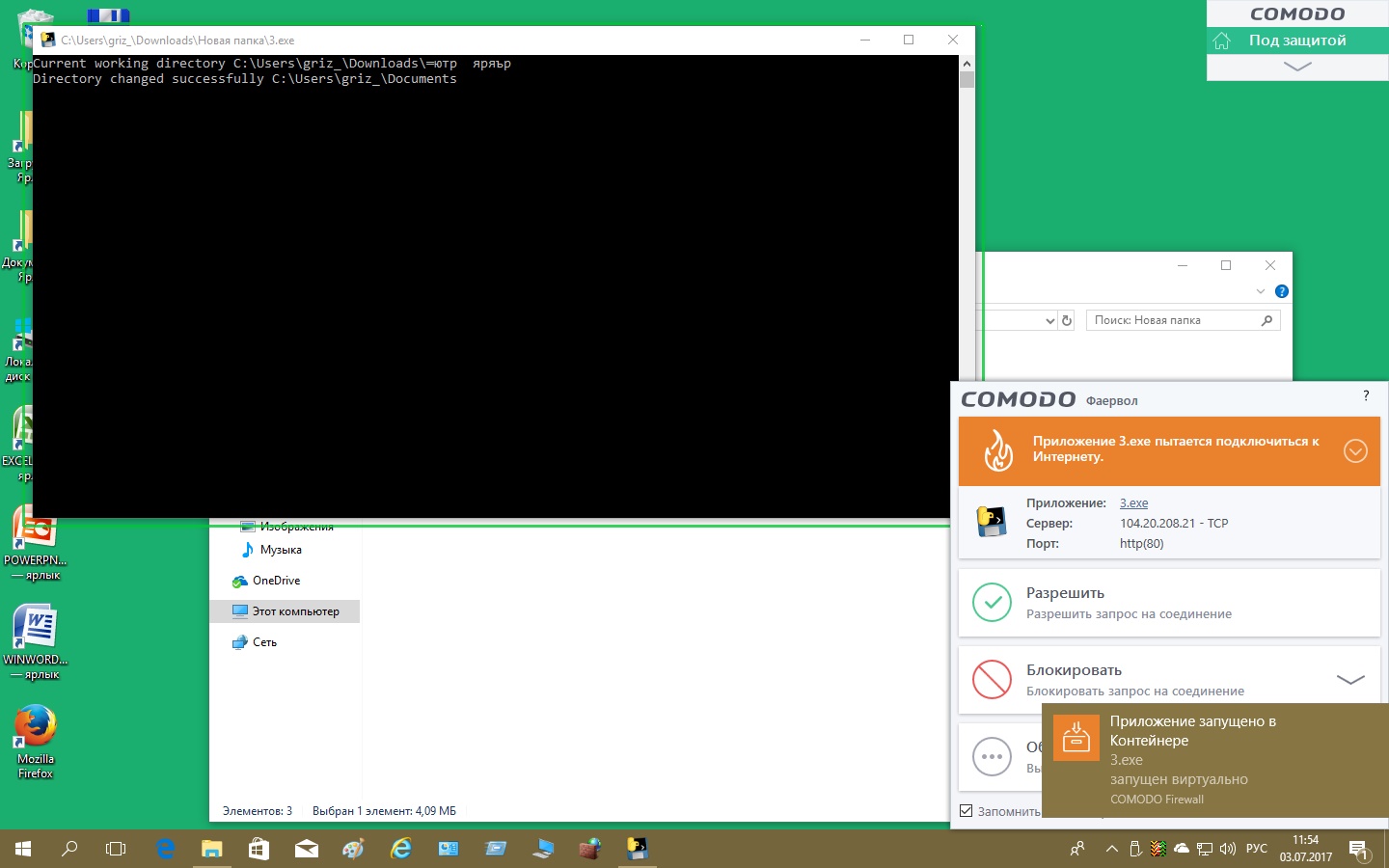
Task: Click the server address 104.20.208.21 - TCP
Action: click(x=1174, y=524)
